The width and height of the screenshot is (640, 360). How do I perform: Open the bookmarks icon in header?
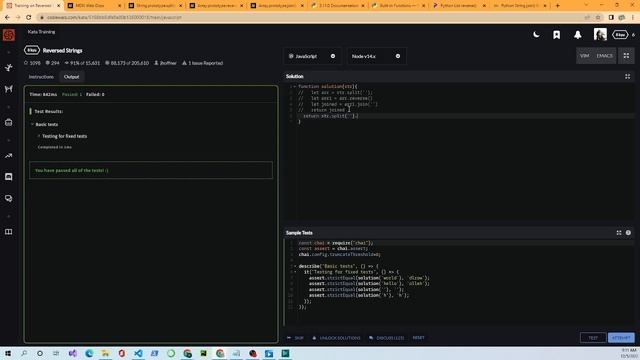pos(556,35)
